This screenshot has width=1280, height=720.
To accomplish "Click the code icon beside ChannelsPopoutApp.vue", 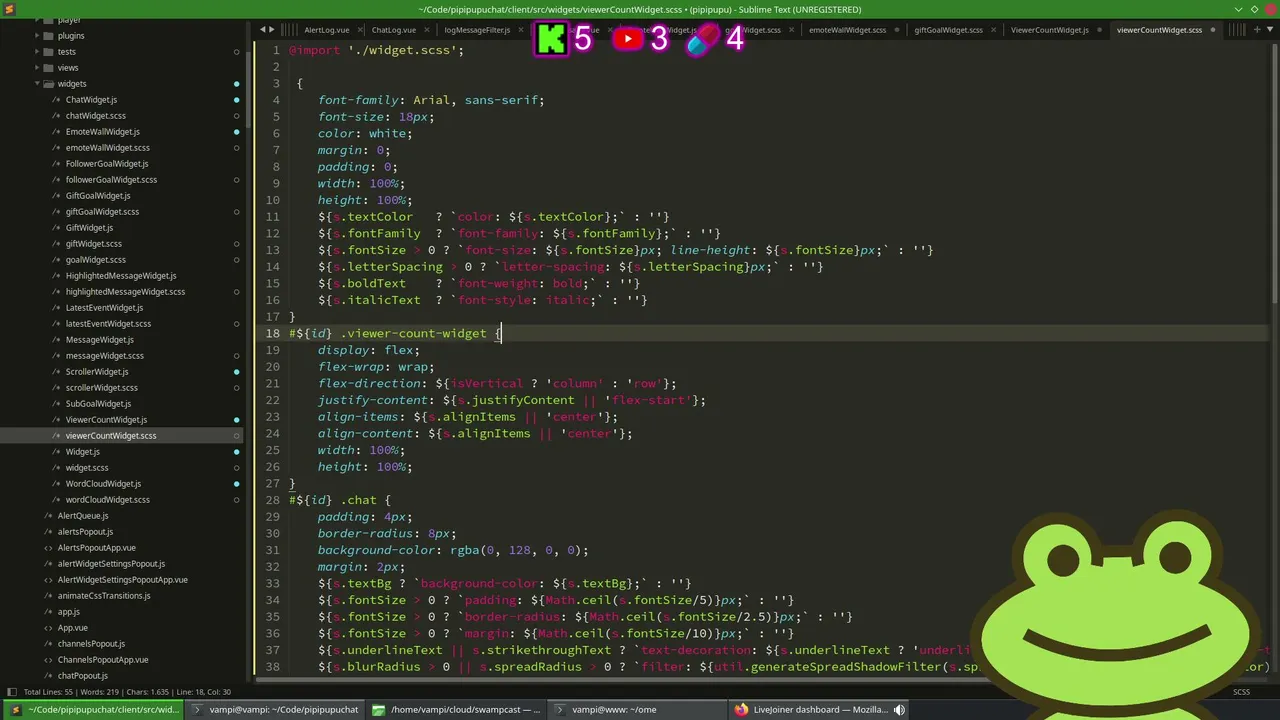I will (48, 660).
